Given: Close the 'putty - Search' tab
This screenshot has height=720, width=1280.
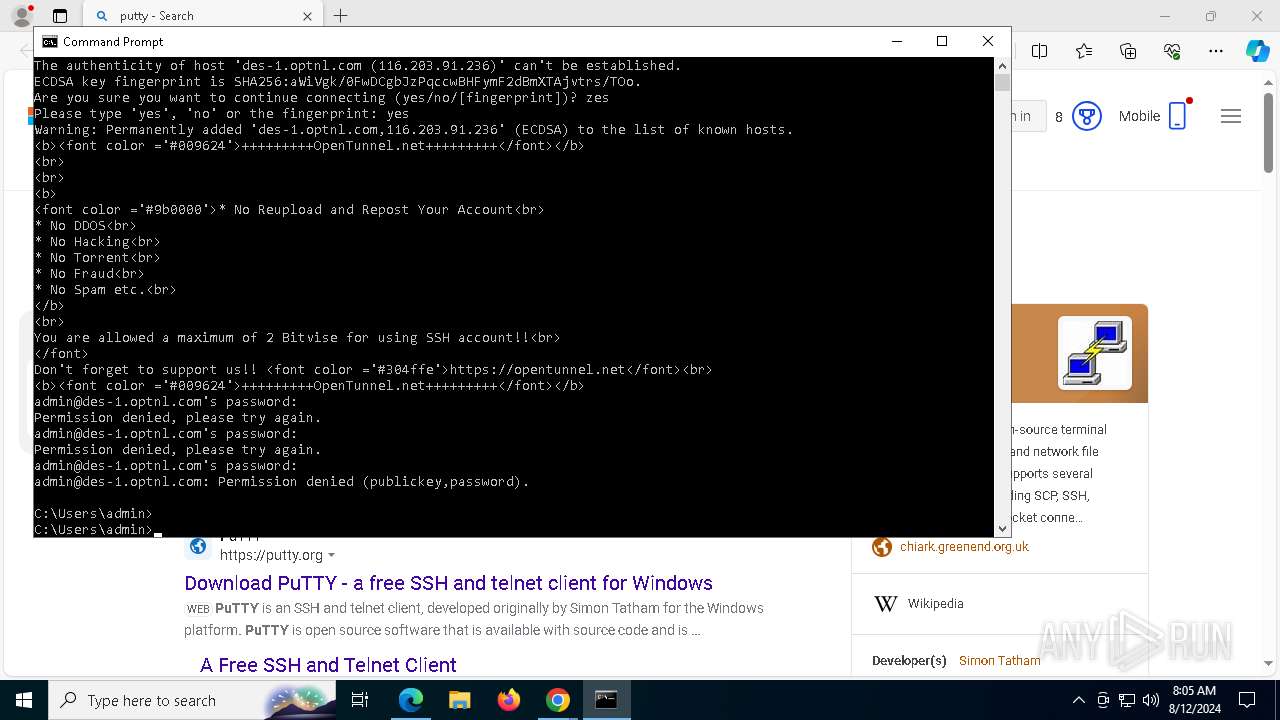Looking at the screenshot, I should 307,16.
